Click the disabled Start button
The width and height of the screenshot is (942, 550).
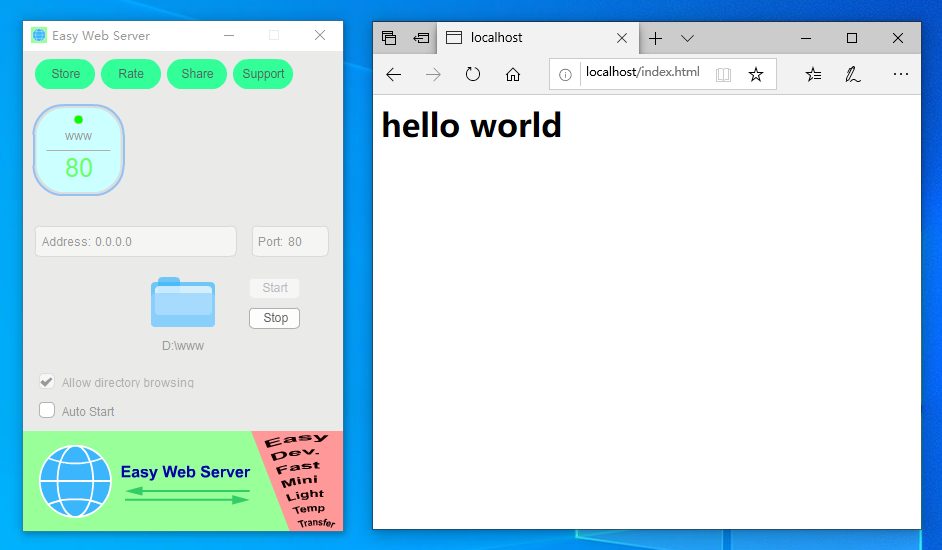275,288
